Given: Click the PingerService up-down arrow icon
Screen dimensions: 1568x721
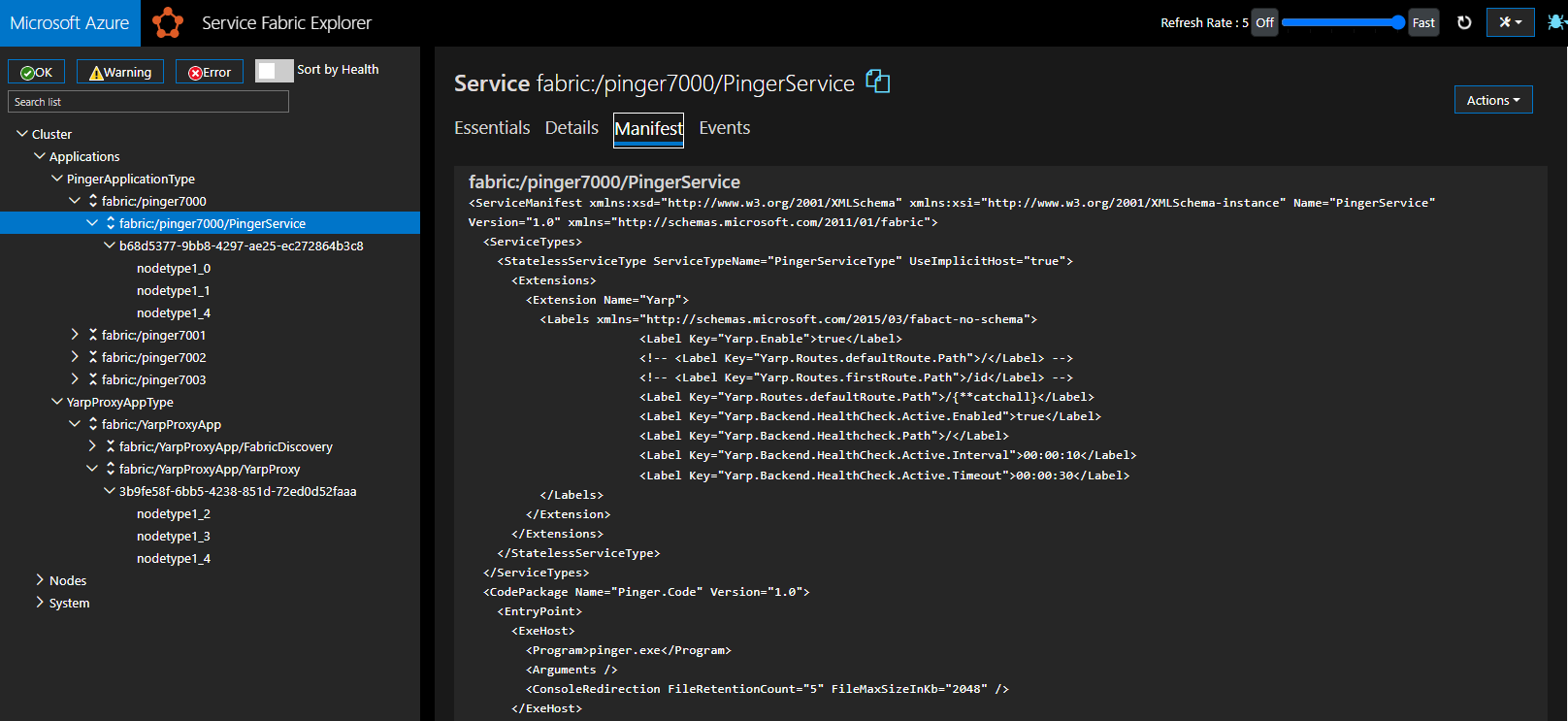Looking at the screenshot, I should [x=111, y=223].
